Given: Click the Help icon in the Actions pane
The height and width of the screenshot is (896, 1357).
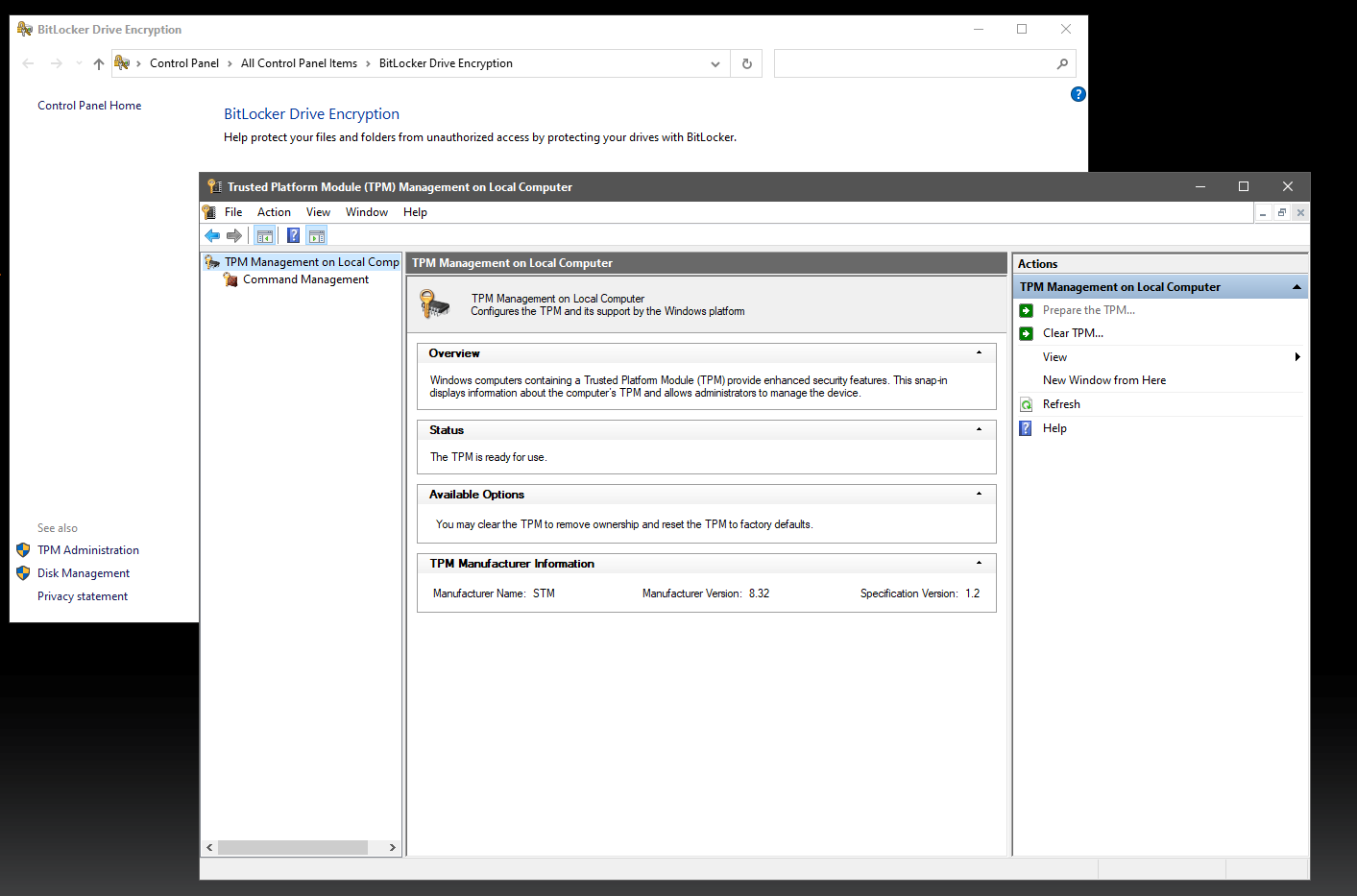Looking at the screenshot, I should click(1027, 428).
